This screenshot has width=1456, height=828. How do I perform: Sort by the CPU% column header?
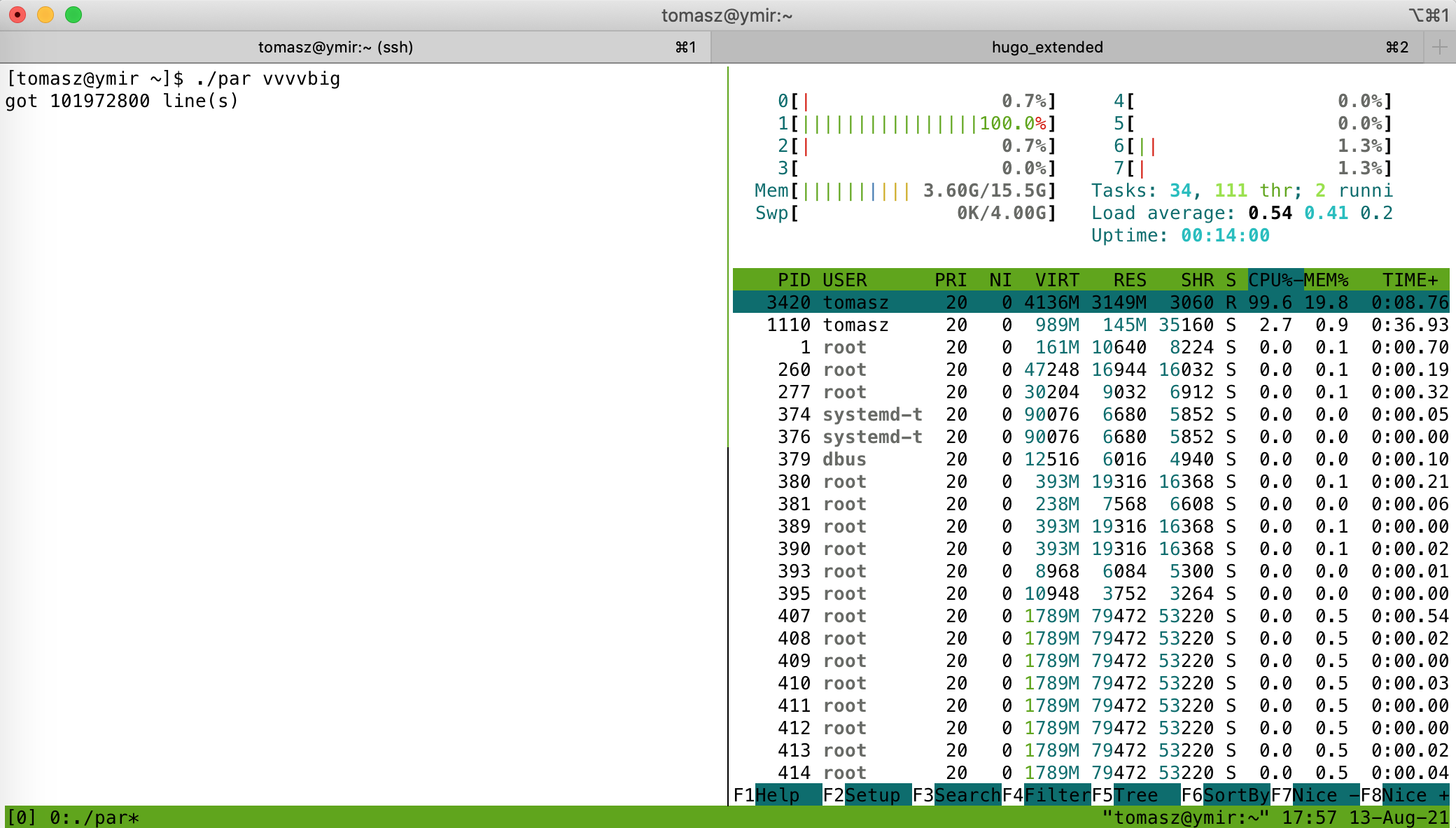click(x=1270, y=280)
